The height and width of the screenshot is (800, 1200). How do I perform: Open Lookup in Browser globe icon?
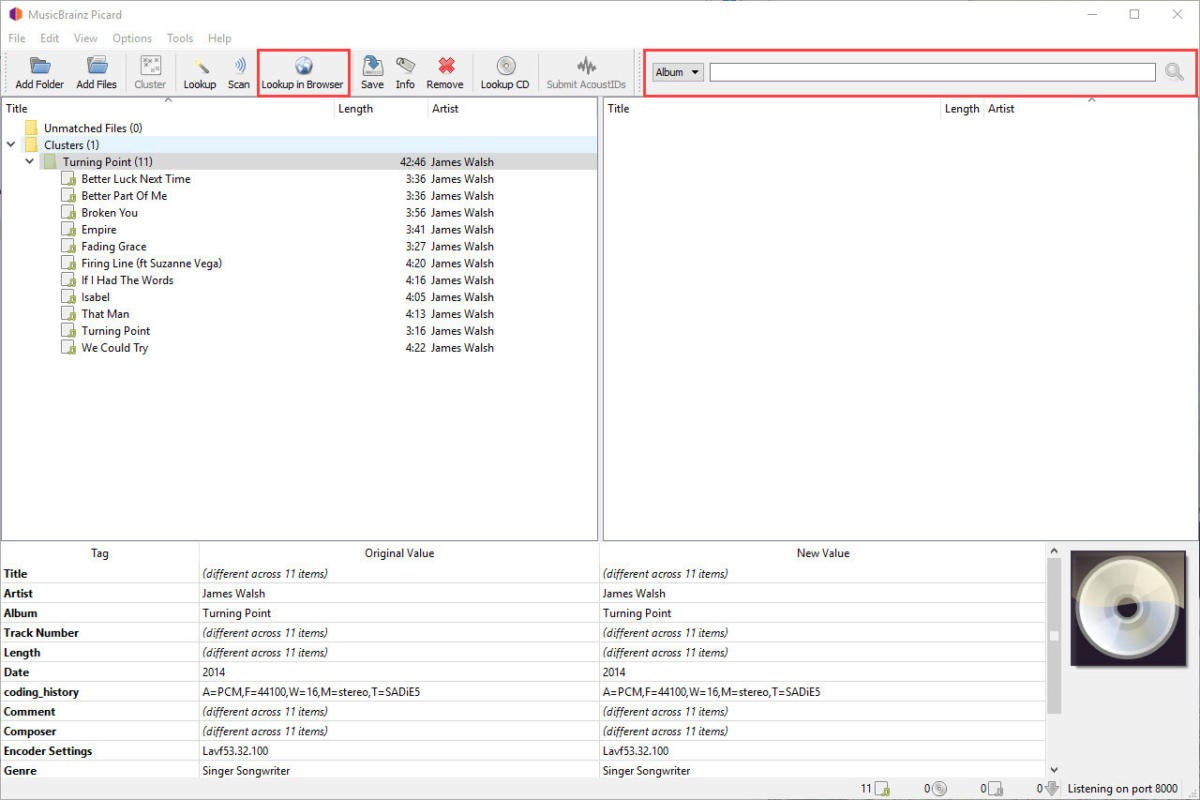(303, 66)
